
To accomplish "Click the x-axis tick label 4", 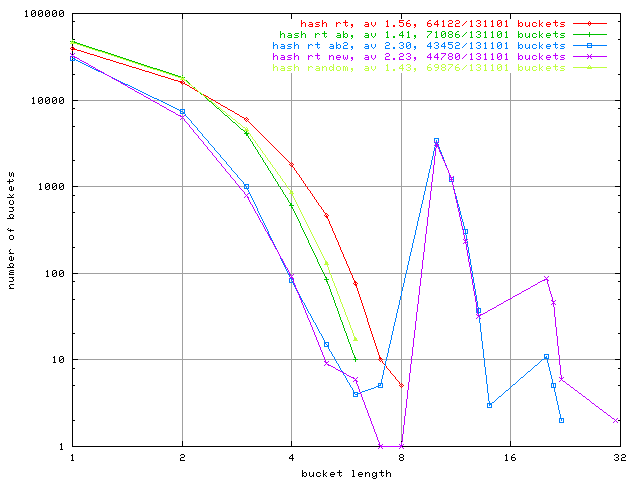I will [291, 458].
